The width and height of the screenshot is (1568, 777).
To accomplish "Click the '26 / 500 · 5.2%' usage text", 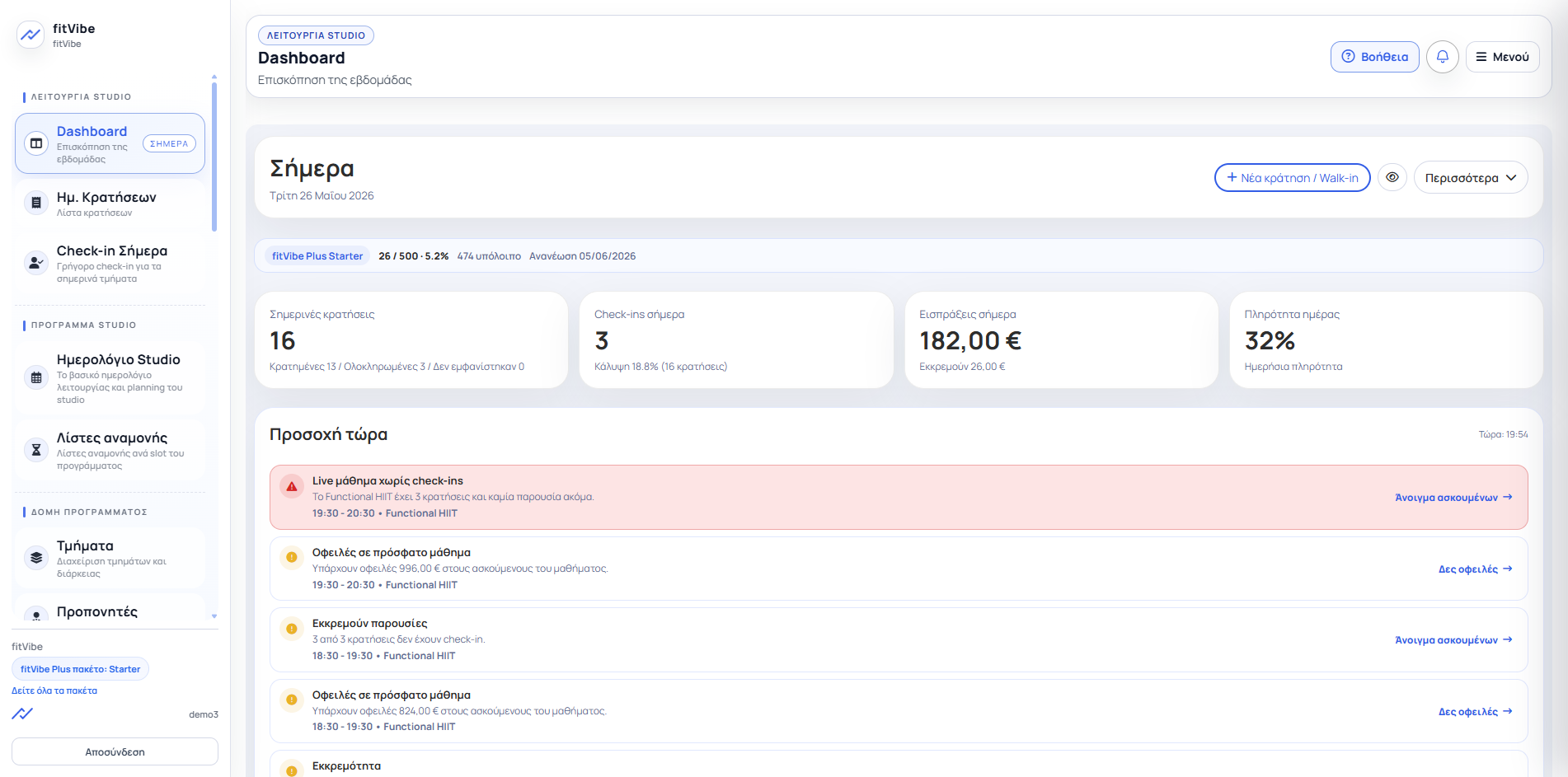I will [x=413, y=256].
